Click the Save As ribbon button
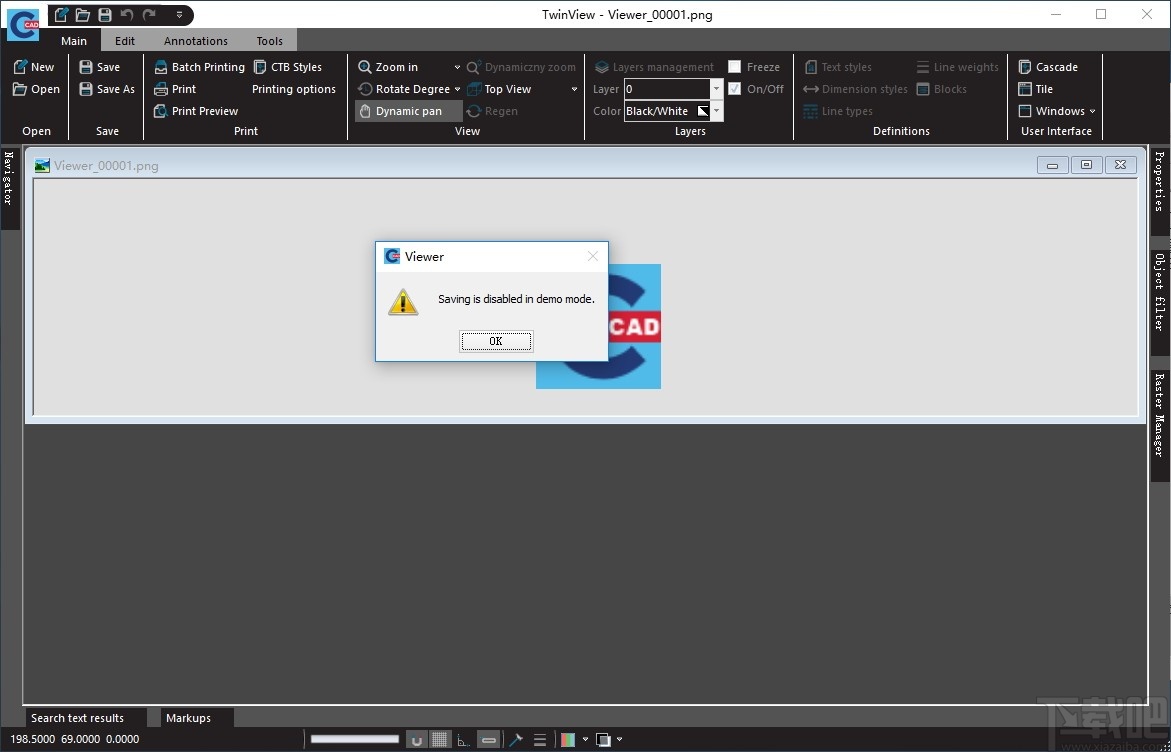Image resolution: width=1171 pixels, height=752 pixels. click(107, 89)
